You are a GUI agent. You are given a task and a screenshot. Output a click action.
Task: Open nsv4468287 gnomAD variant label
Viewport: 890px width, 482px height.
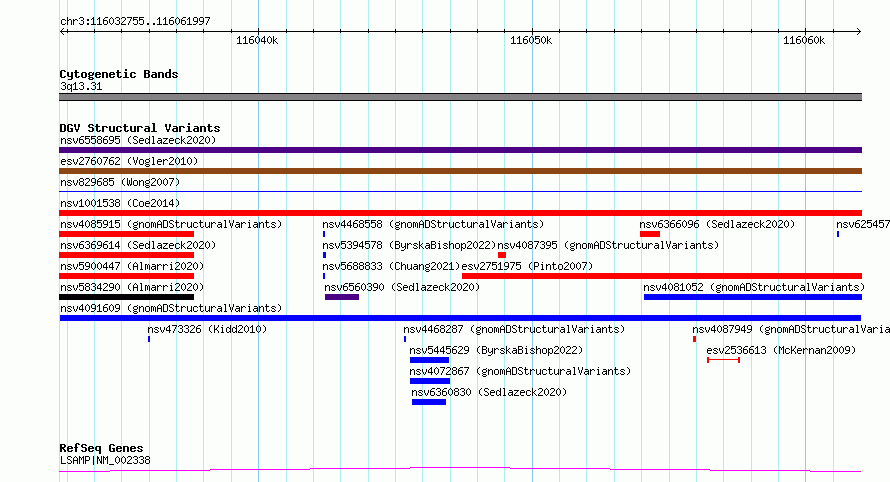514,329
